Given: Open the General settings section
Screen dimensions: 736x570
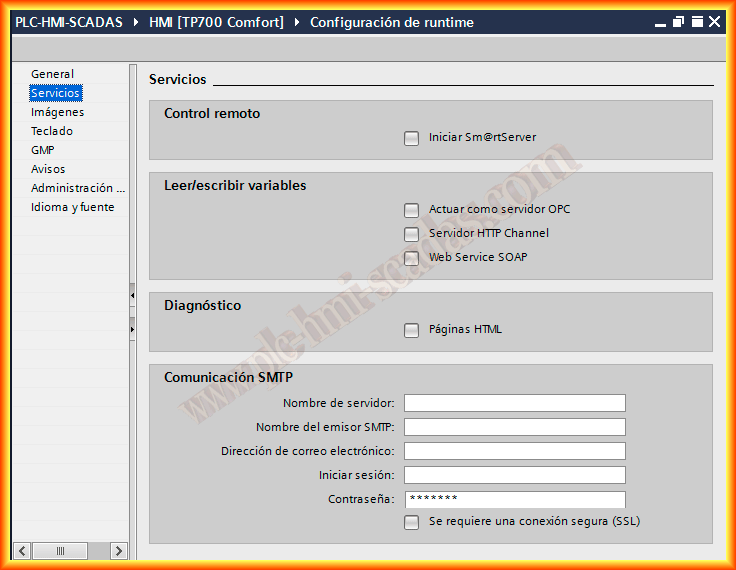Looking at the screenshot, I should 52,74.
